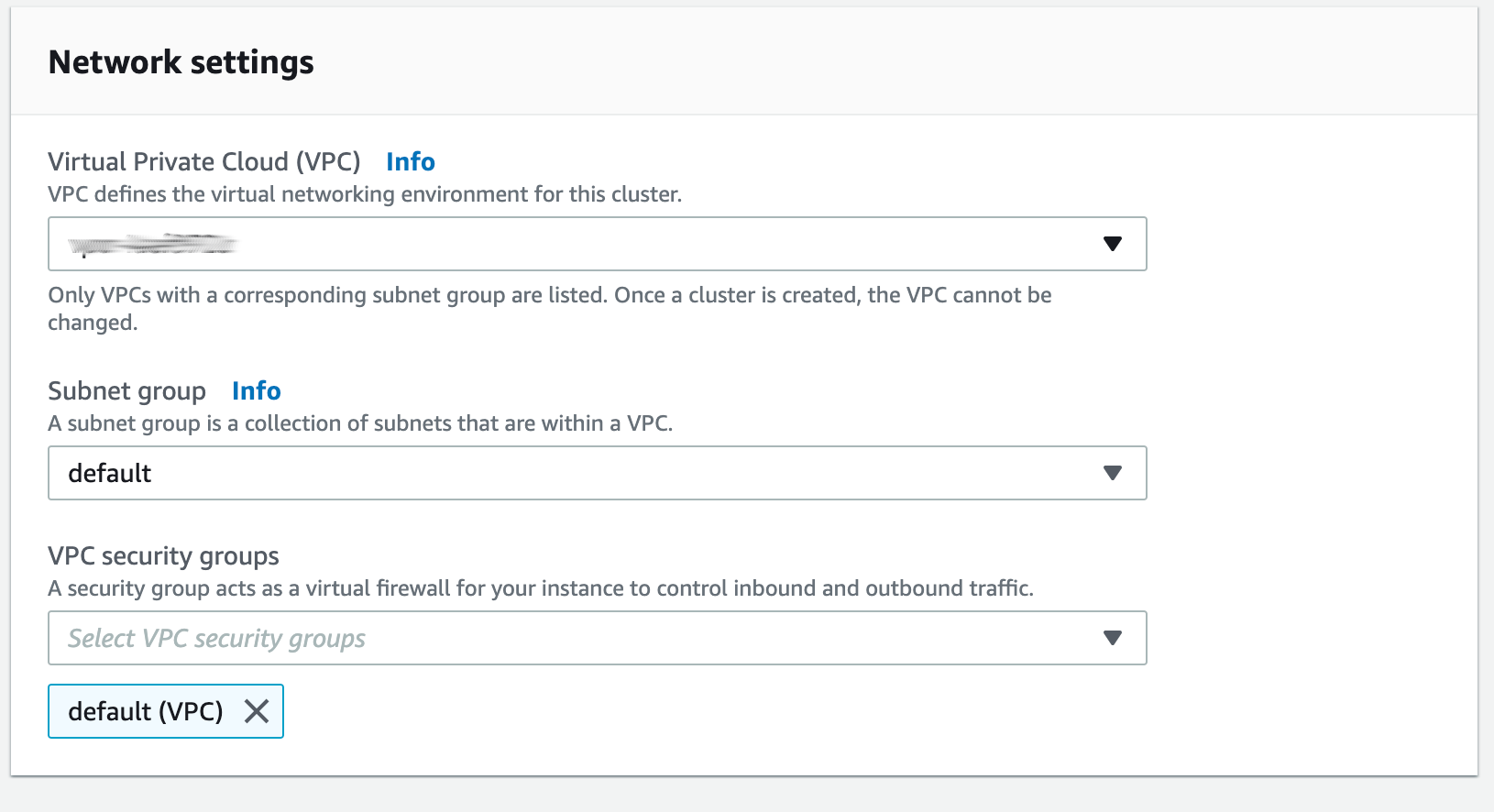The height and width of the screenshot is (812, 1494).
Task: Open the Info link beside Virtual Private Cloud (VPC)
Action: tap(410, 161)
